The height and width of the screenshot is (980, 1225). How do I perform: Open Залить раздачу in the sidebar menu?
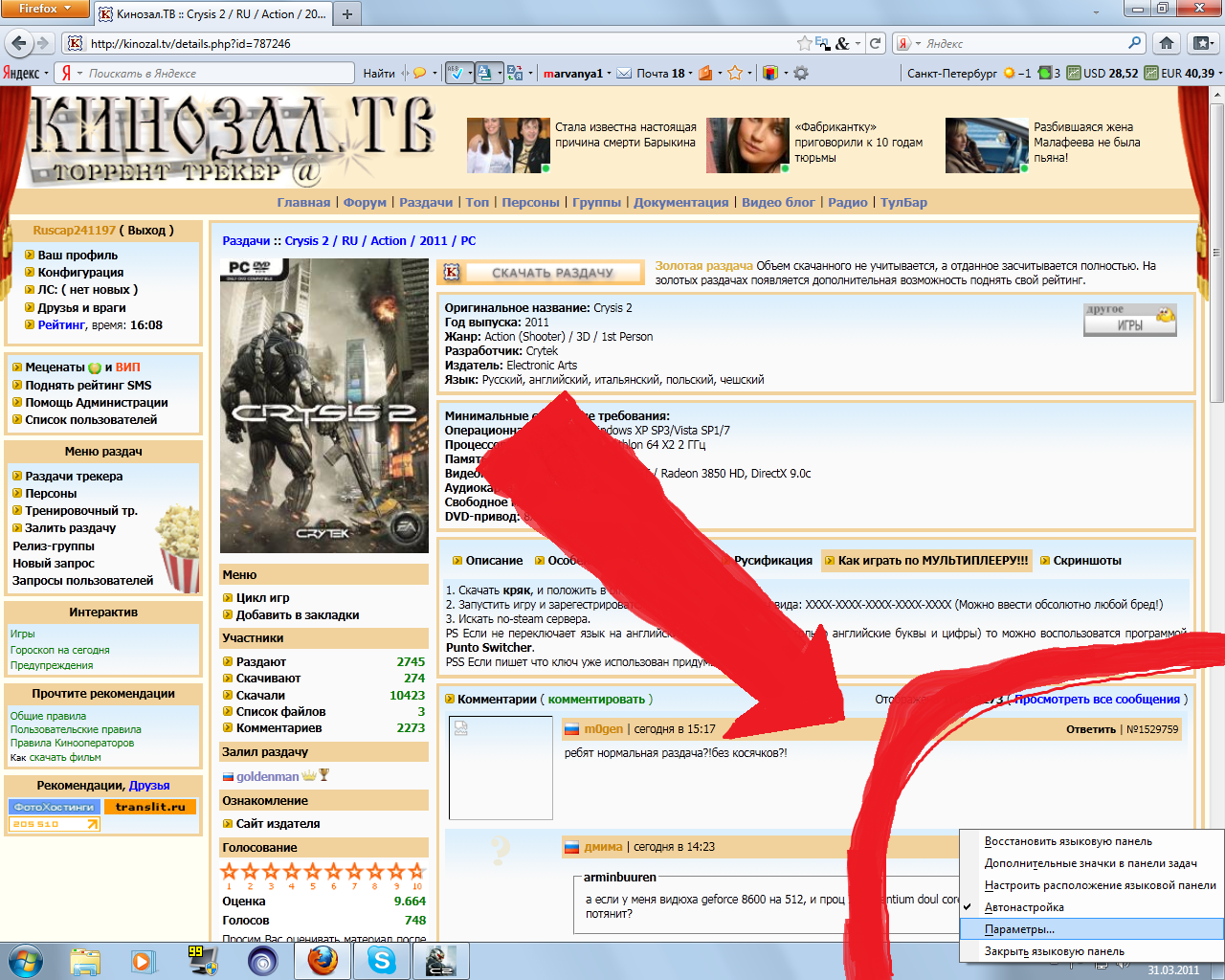70,528
